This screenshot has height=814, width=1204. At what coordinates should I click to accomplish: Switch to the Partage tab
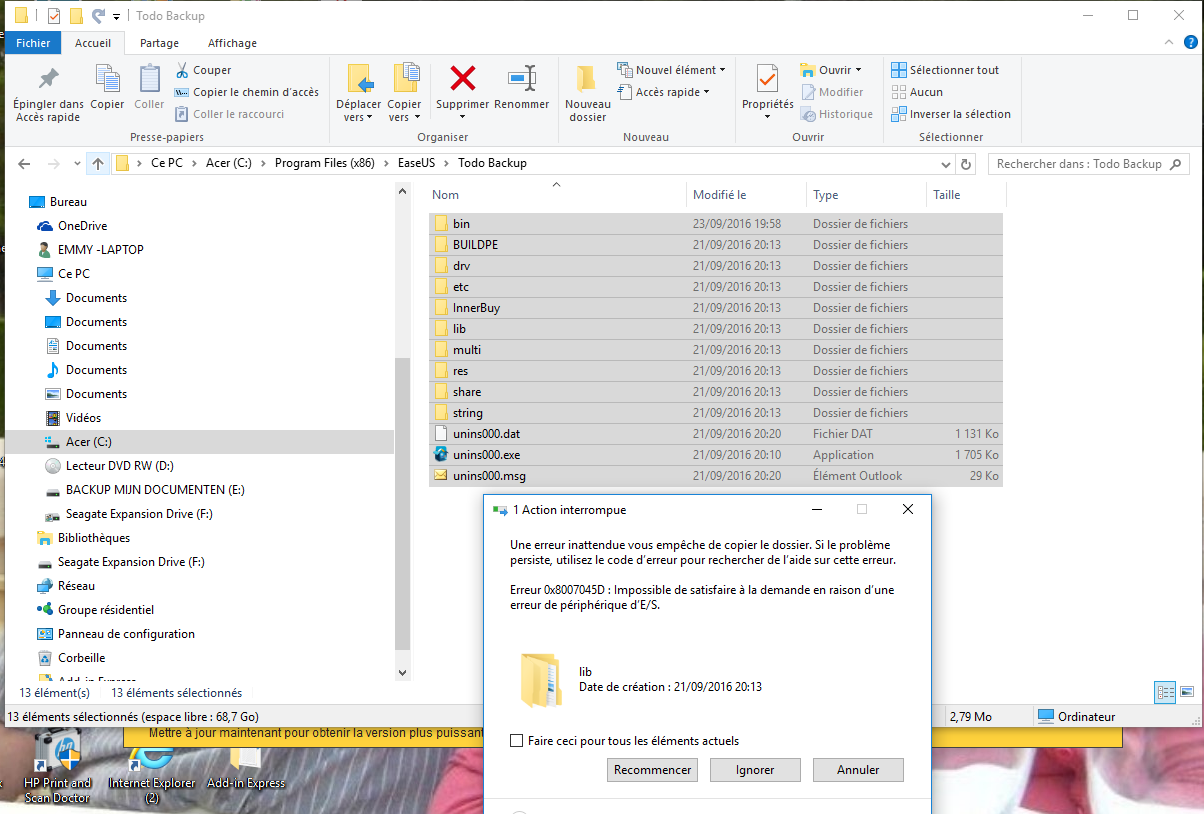pos(159,43)
